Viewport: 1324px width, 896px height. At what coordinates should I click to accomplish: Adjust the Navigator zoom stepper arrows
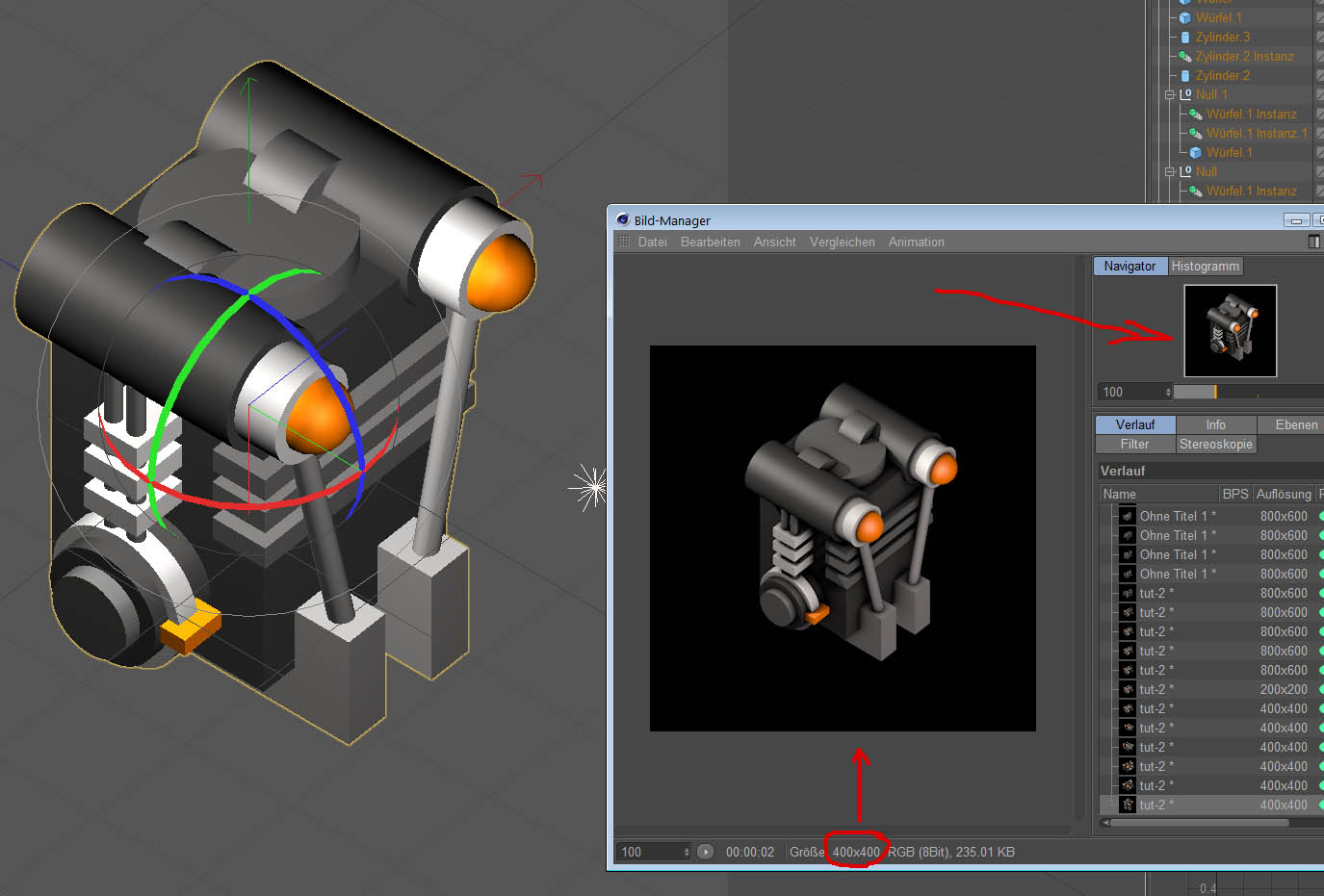pos(1168,392)
